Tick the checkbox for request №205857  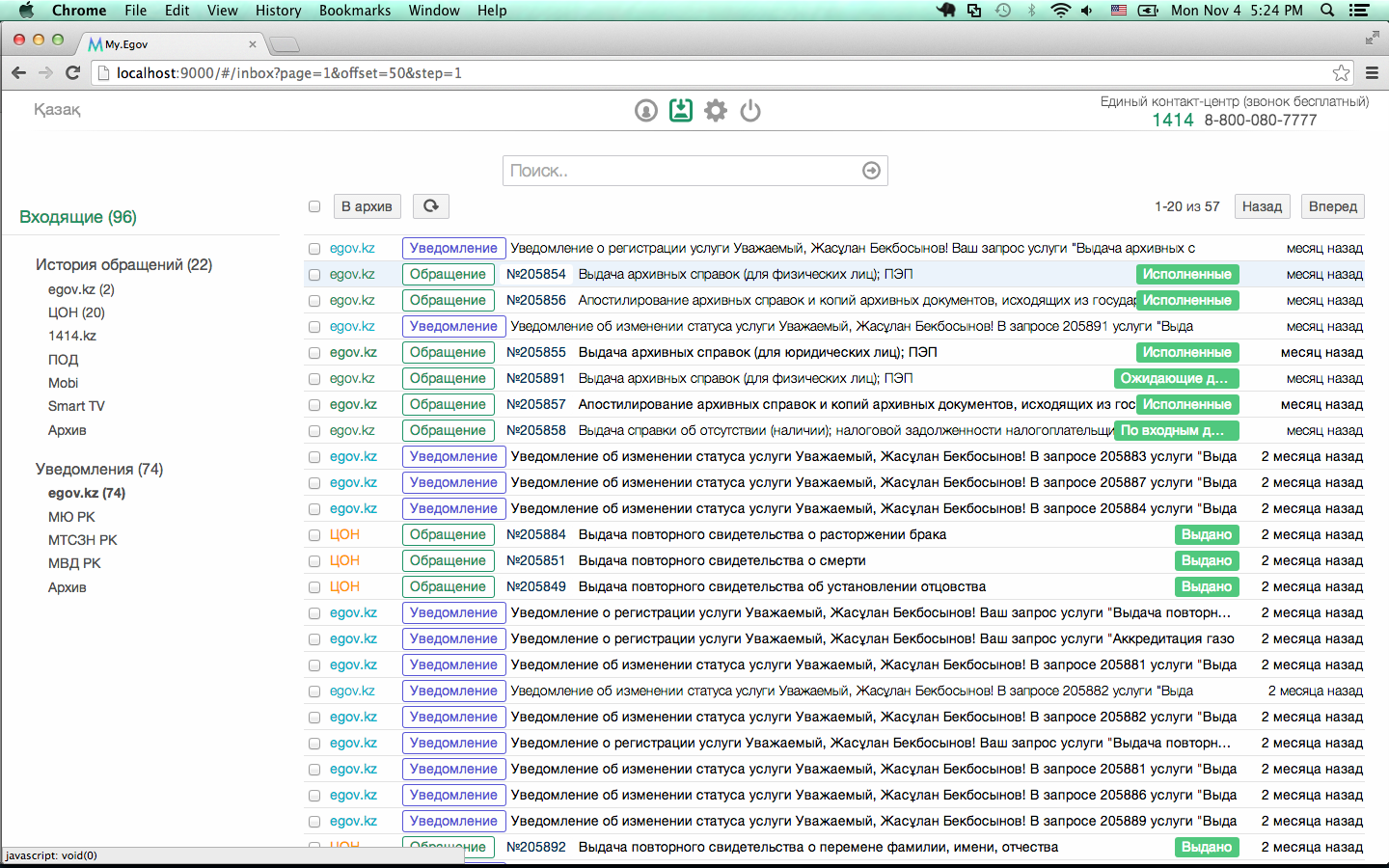pyautogui.click(x=314, y=405)
